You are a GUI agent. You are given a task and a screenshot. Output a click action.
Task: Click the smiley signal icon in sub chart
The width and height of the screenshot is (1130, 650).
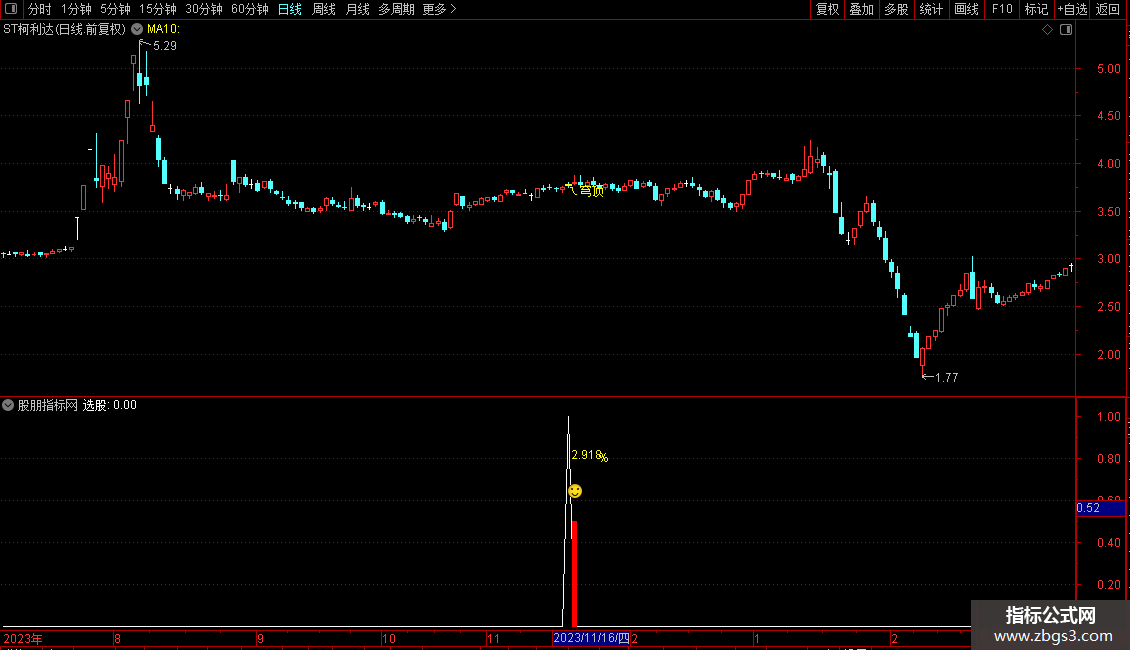[x=574, y=491]
